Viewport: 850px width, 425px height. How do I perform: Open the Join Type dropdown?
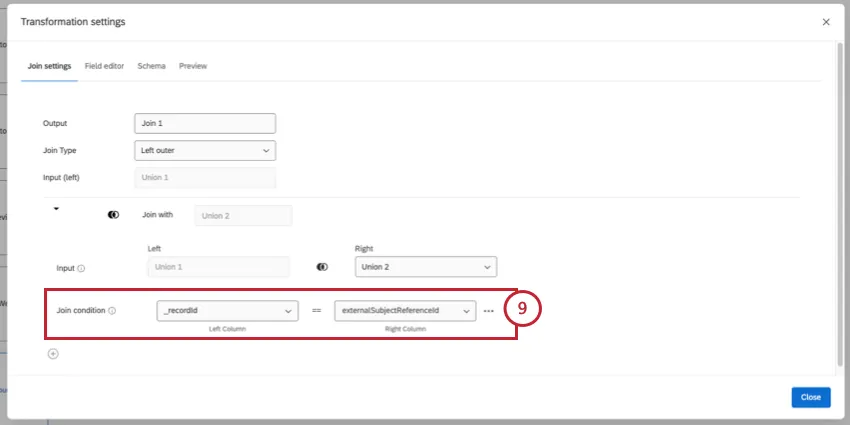point(205,150)
